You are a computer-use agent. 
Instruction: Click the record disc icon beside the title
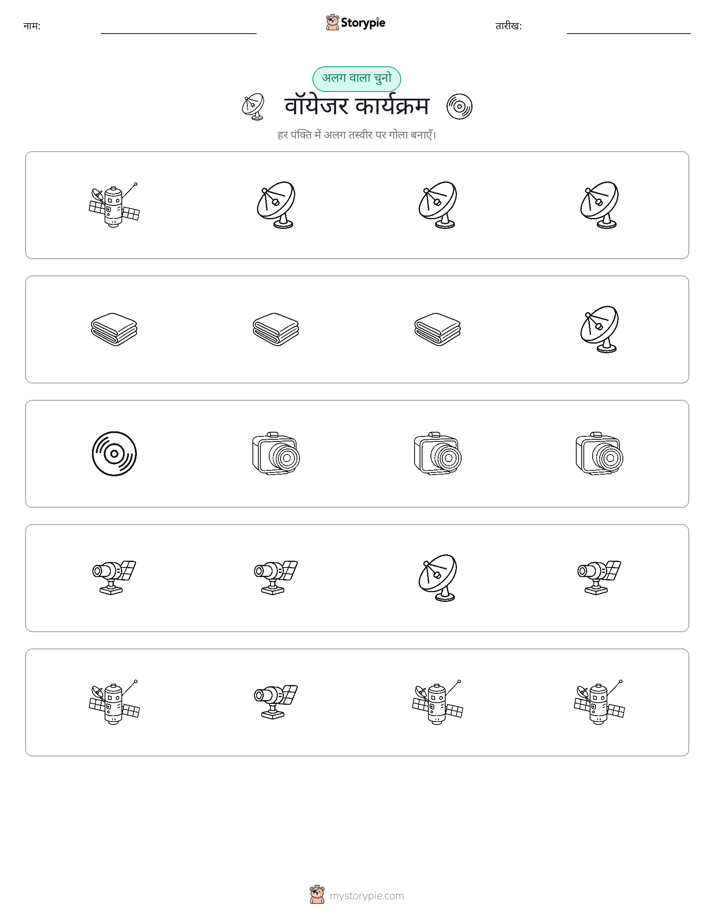(459, 107)
